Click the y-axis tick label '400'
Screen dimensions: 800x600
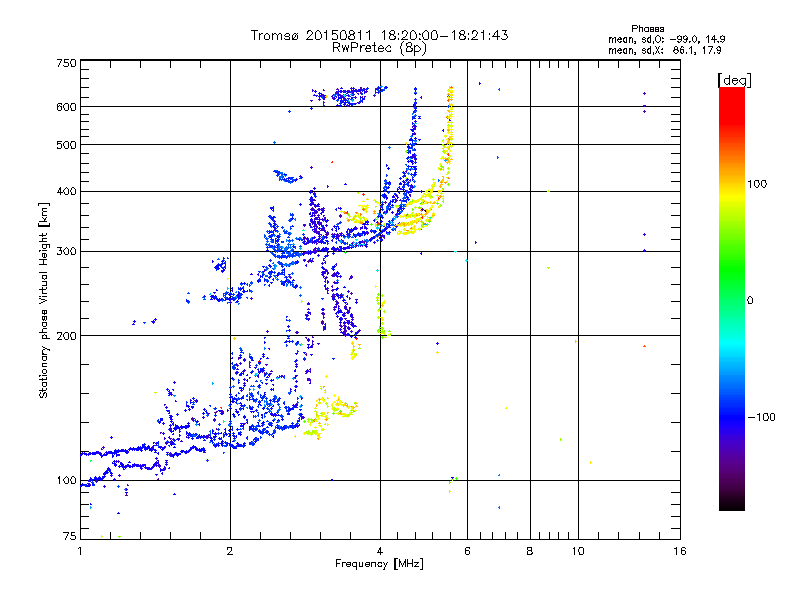(x=66, y=192)
